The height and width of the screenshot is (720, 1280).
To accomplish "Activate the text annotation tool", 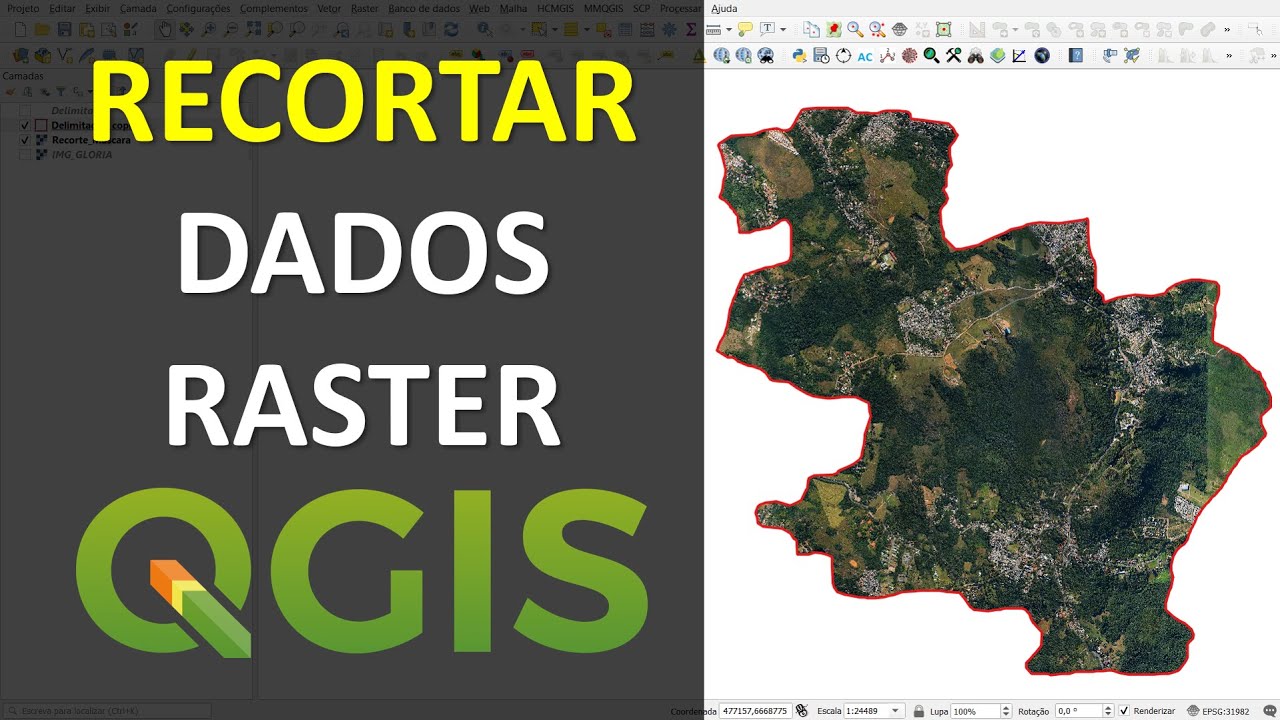I will pos(768,30).
